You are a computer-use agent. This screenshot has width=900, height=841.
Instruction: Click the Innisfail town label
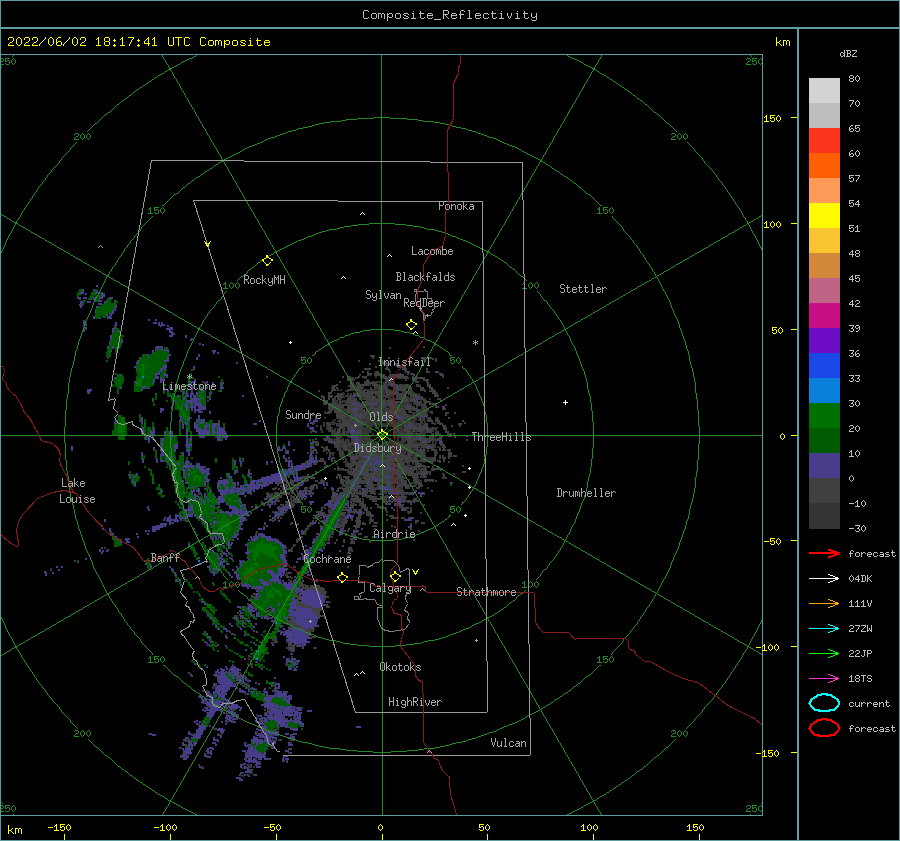(x=404, y=362)
